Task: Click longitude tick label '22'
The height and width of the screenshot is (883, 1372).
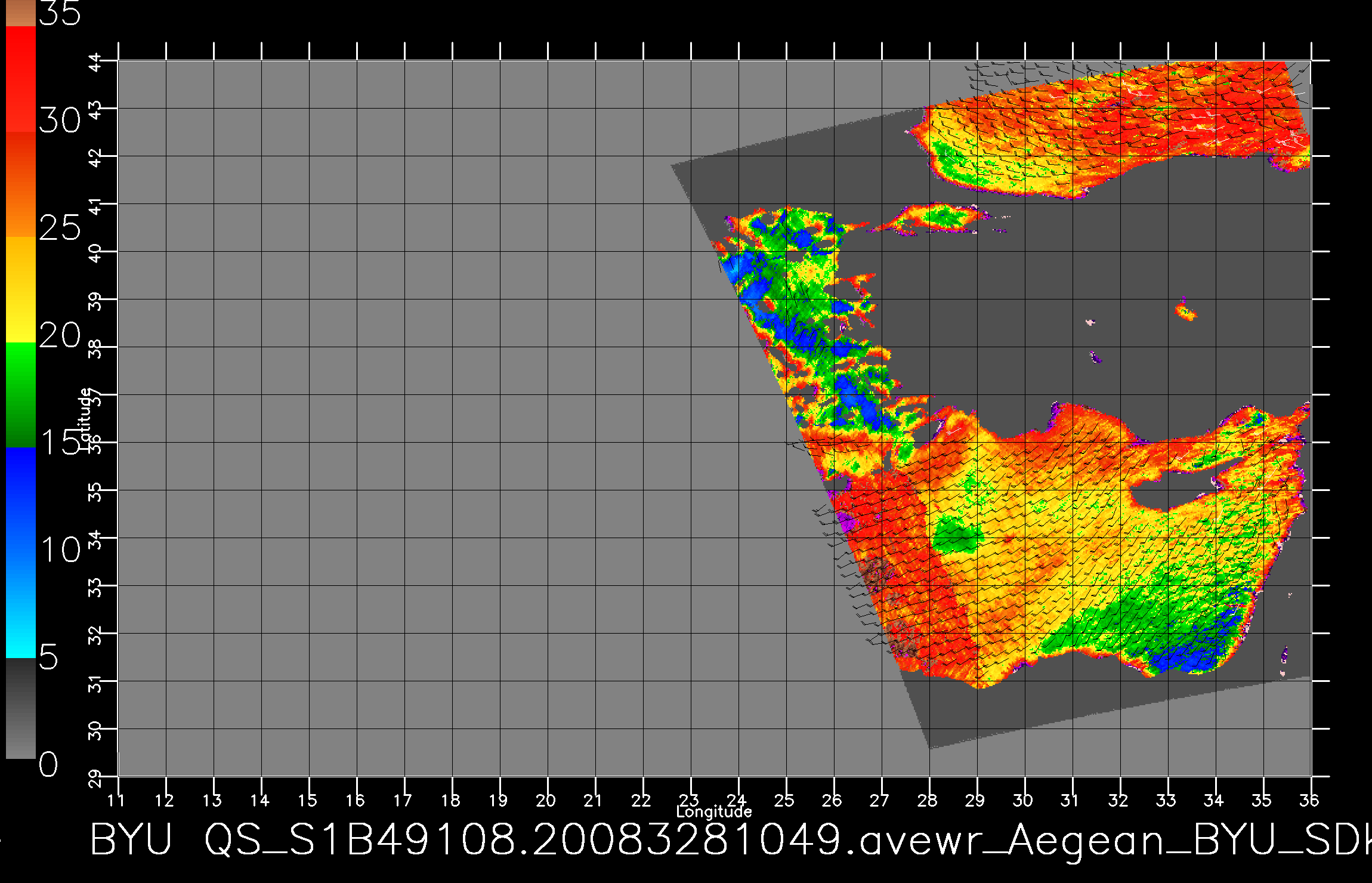Action: 641,800
